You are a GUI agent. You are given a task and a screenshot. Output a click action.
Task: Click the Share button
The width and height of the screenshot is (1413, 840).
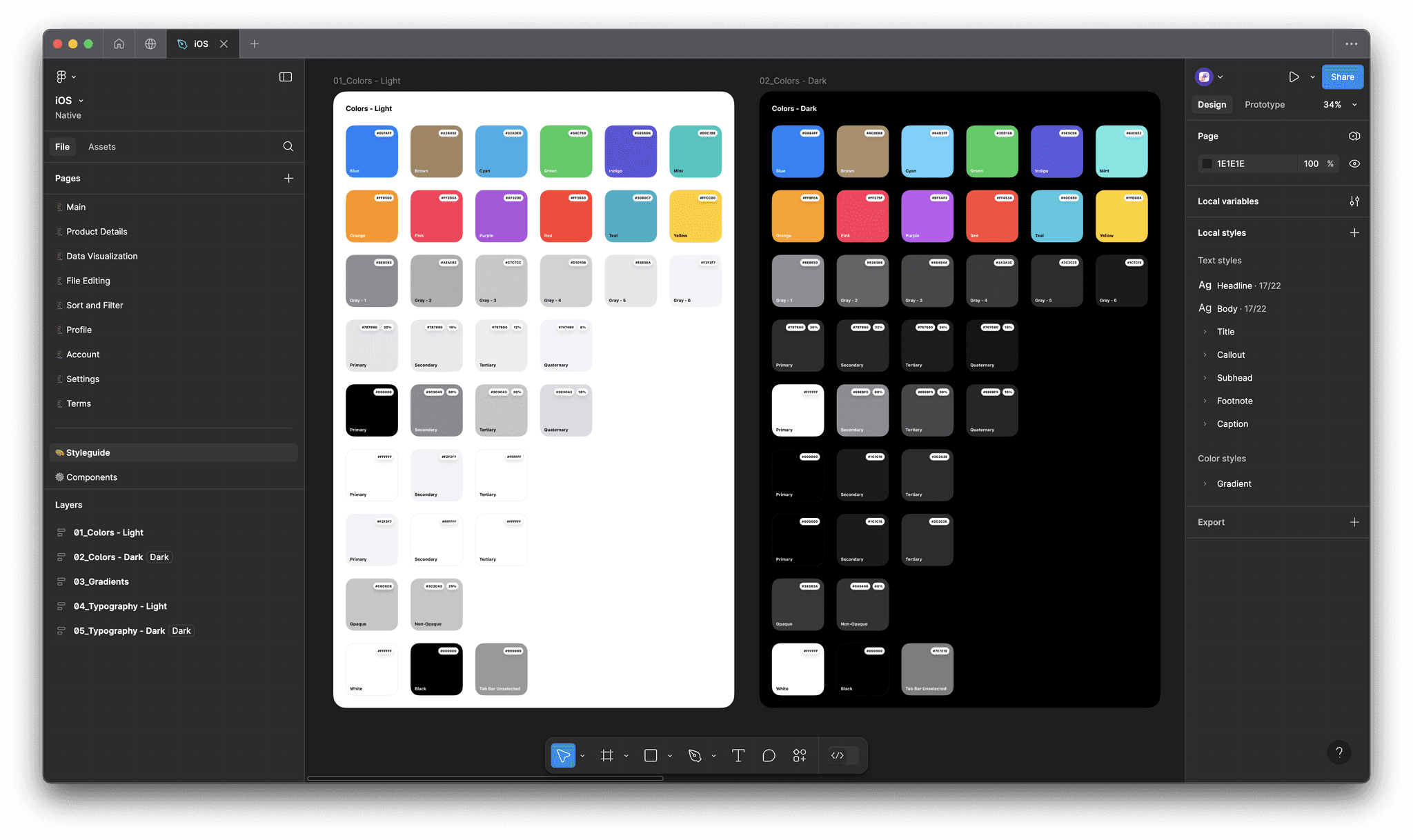1342,77
